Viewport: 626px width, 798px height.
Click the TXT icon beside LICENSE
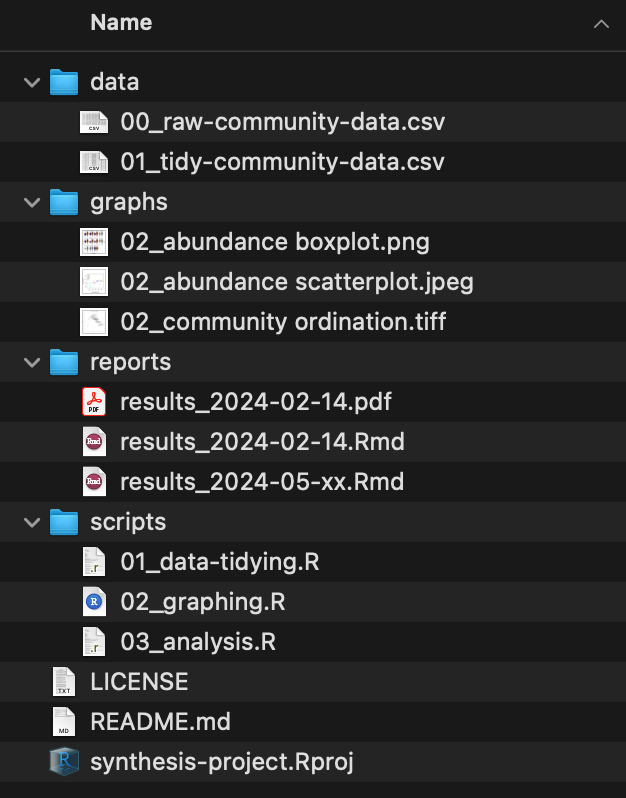[x=64, y=682]
